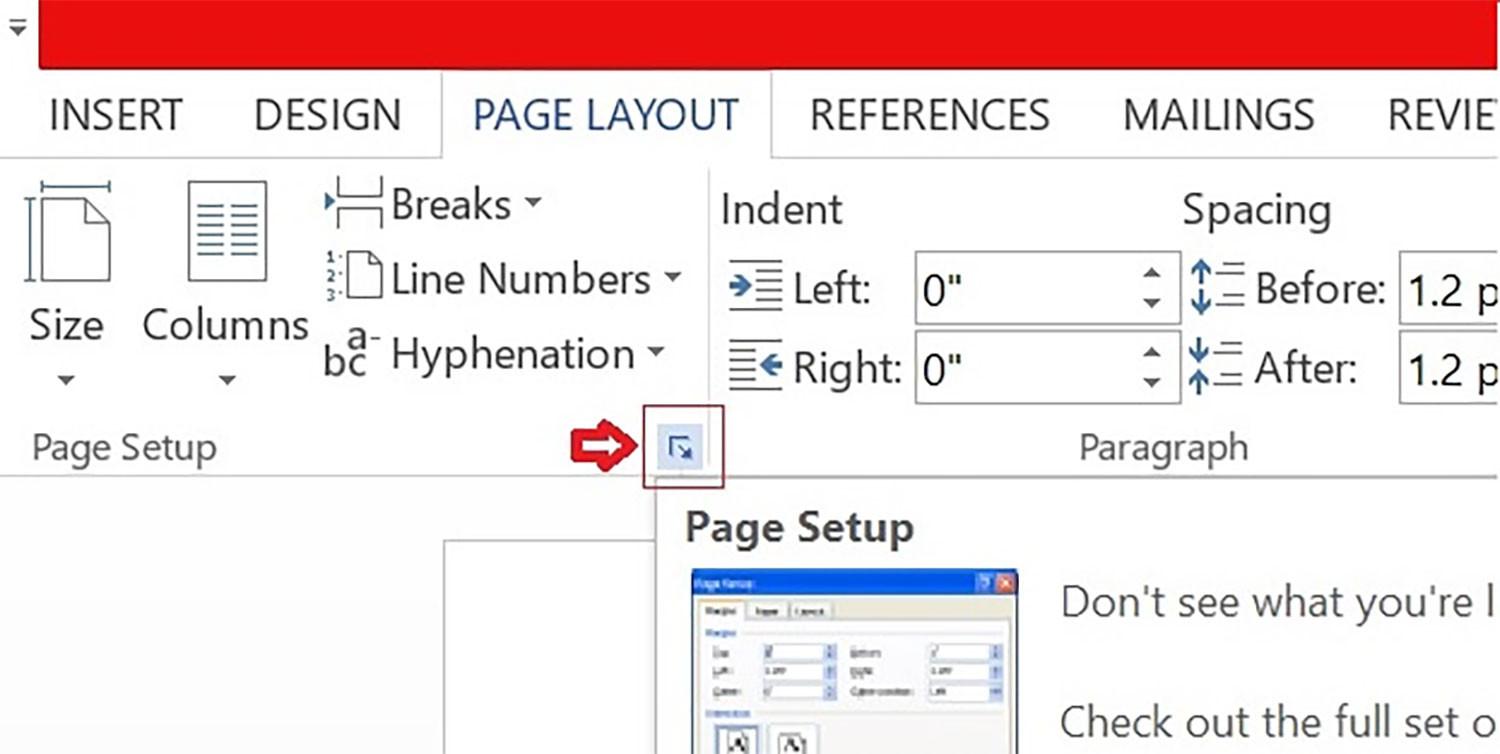Expand the Breaks dropdown menu
The image size is (1500, 754).
point(533,203)
